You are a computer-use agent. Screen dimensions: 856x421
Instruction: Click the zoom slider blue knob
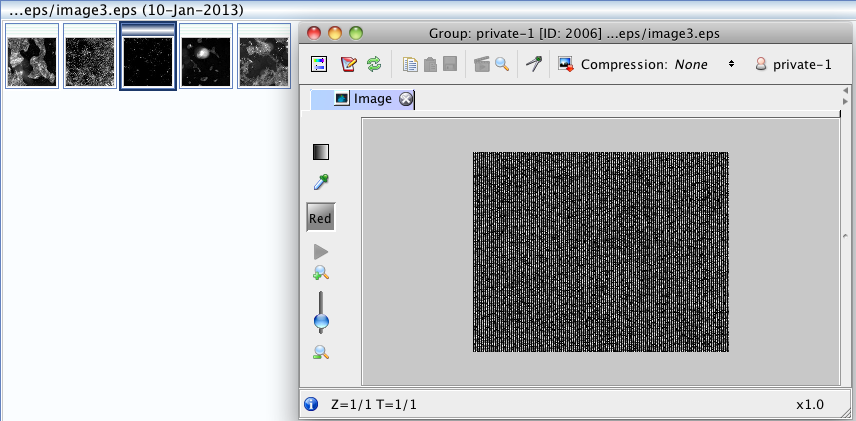coord(322,321)
